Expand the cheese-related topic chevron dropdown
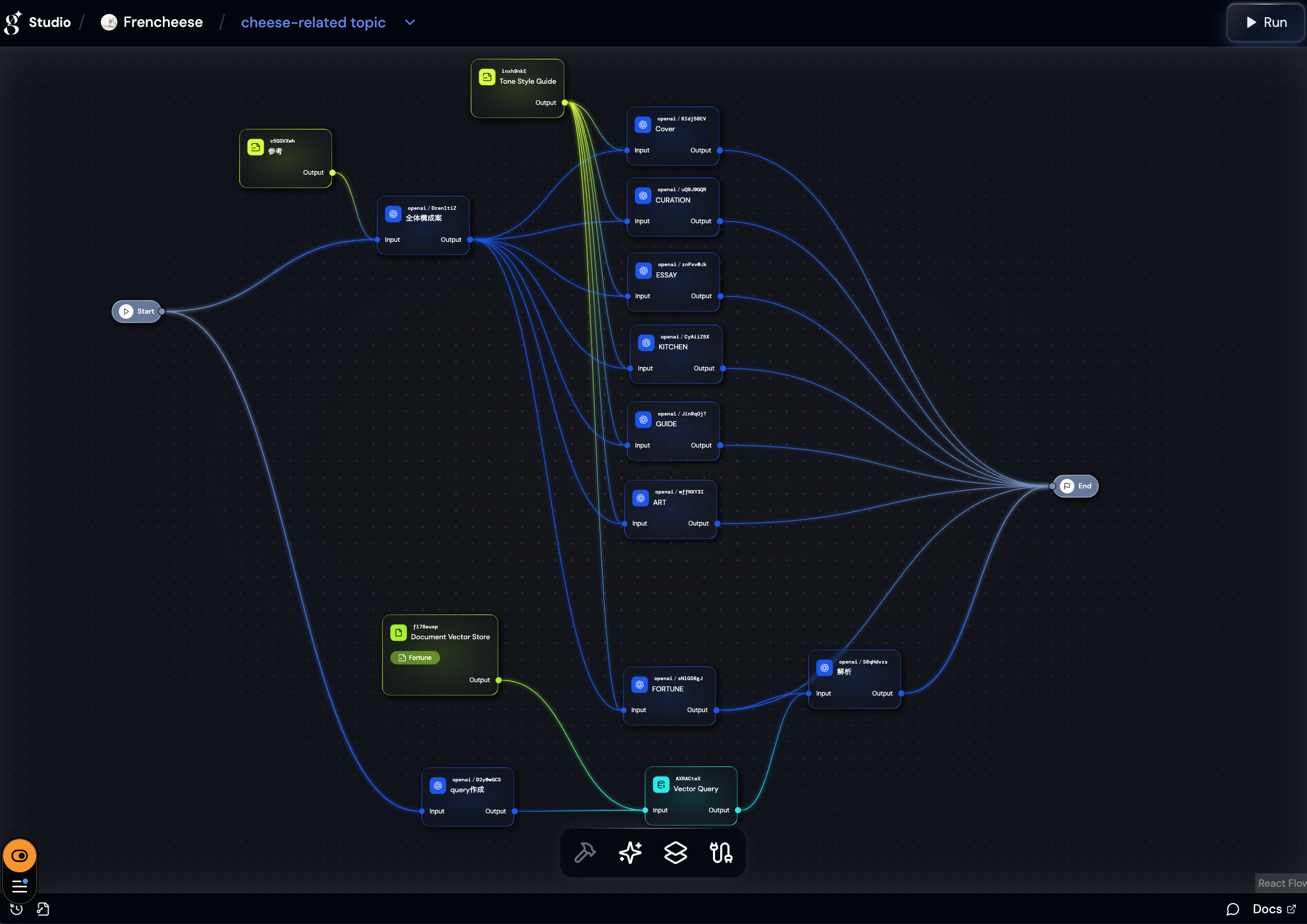Viewport: 1307px width, 924px height. [410, 22]
